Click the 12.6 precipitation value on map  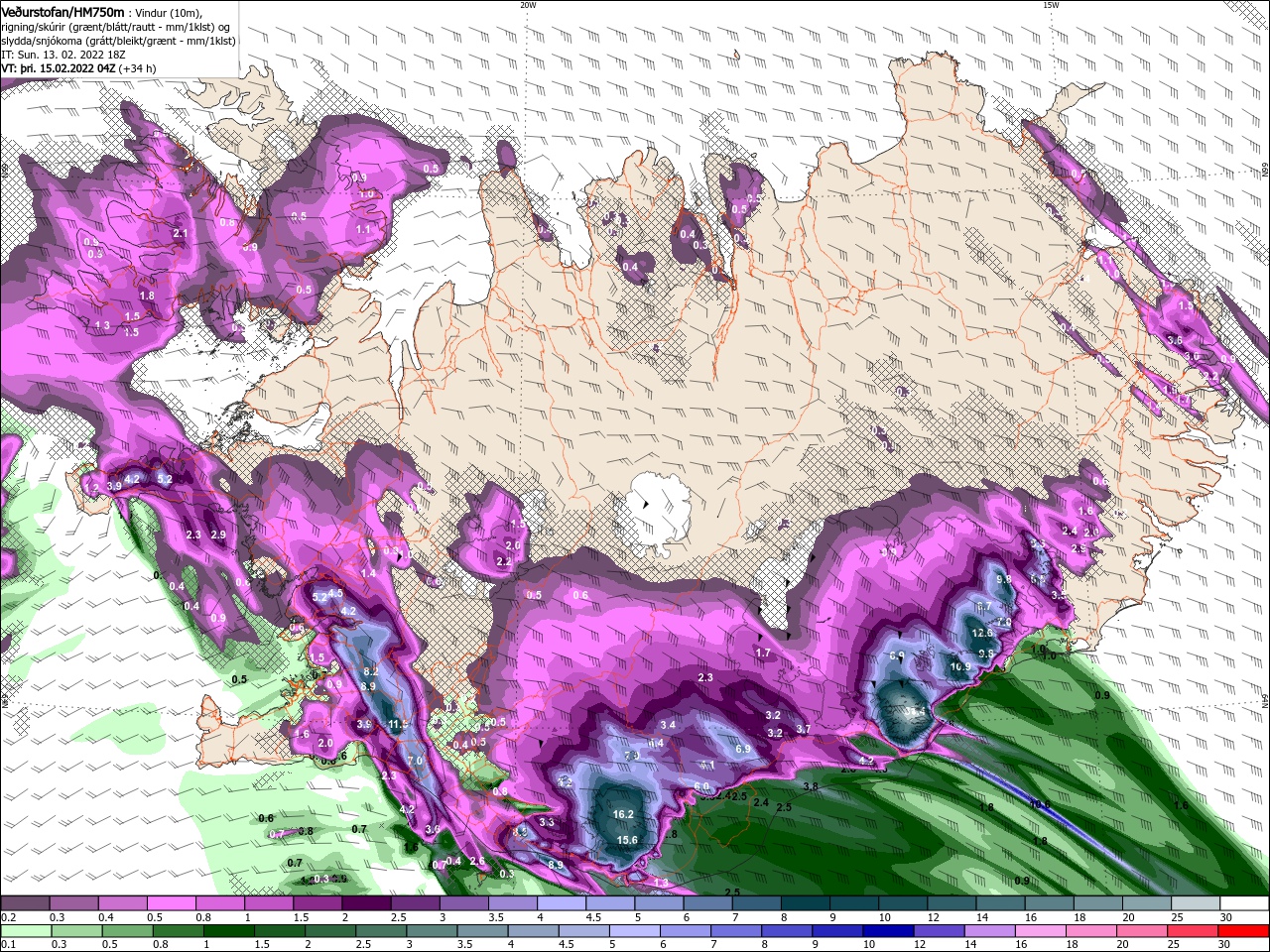click(982, 633)
